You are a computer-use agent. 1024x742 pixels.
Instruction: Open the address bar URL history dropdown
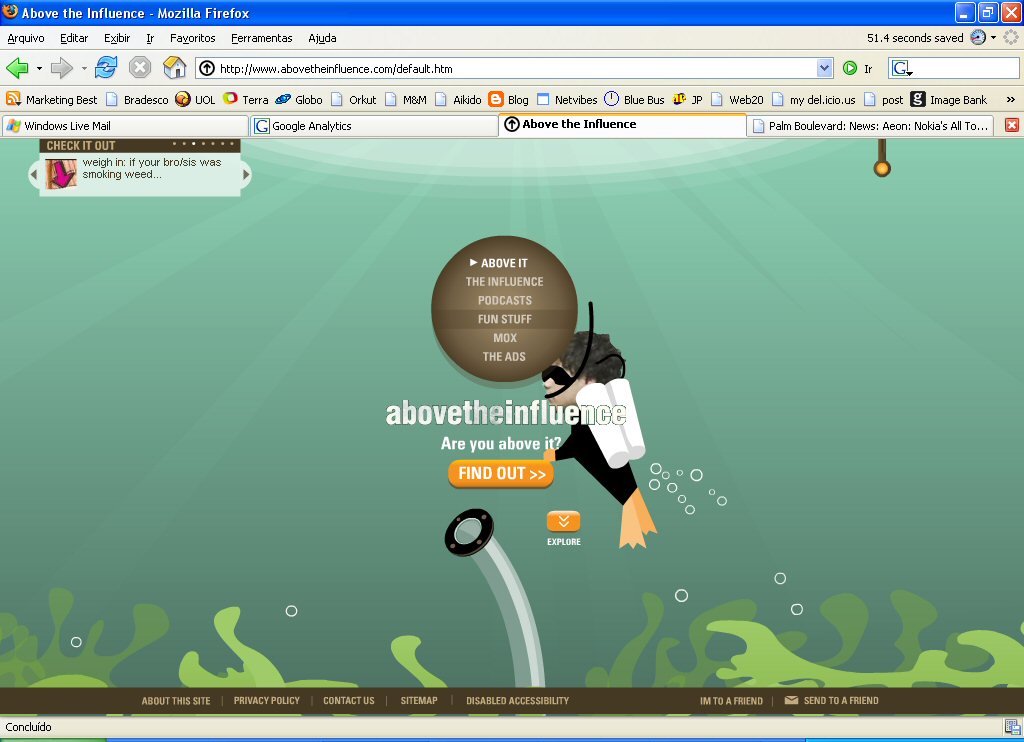tap(824, 68)
